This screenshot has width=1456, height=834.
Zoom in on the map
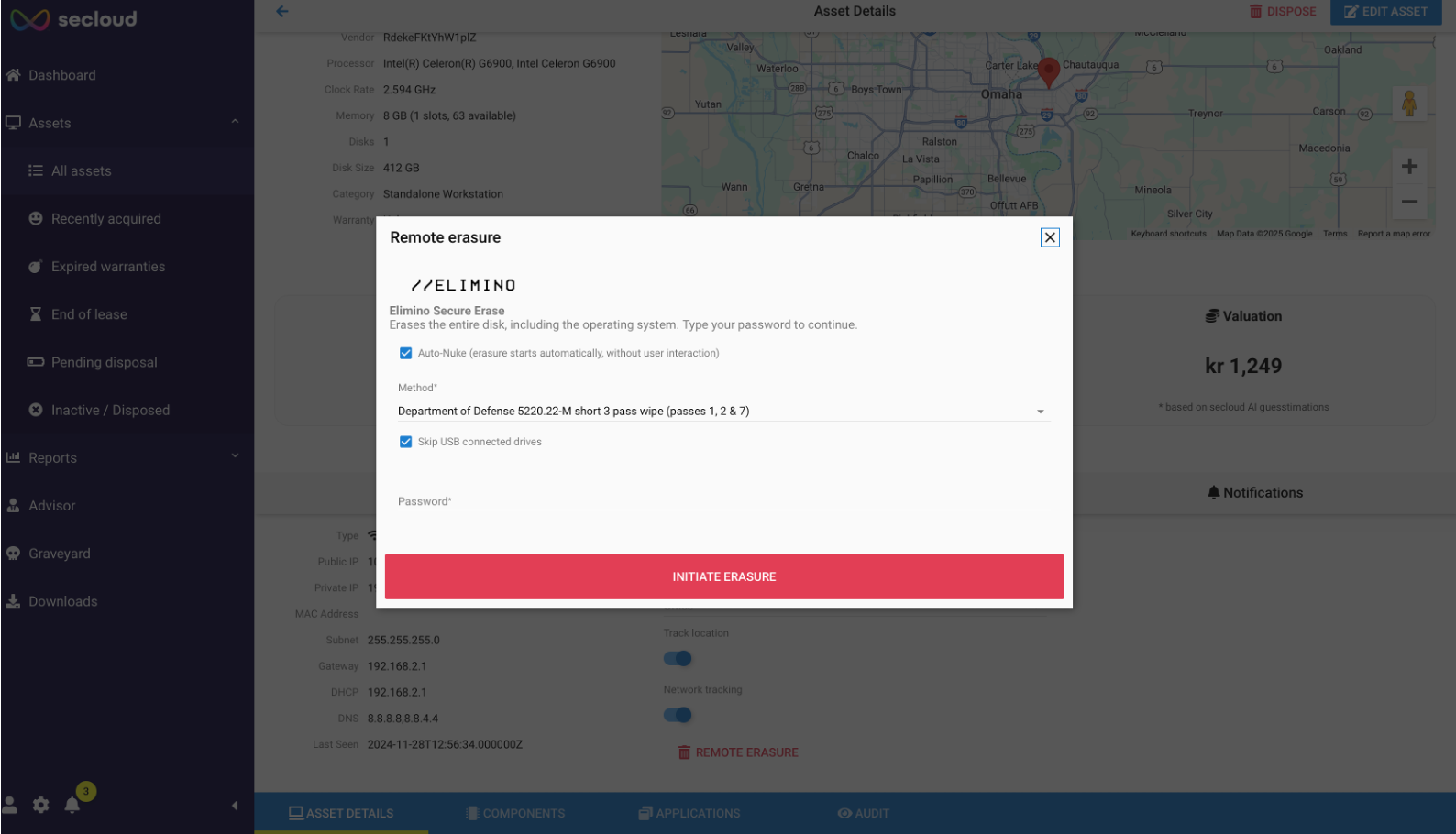click(1409, 167)
